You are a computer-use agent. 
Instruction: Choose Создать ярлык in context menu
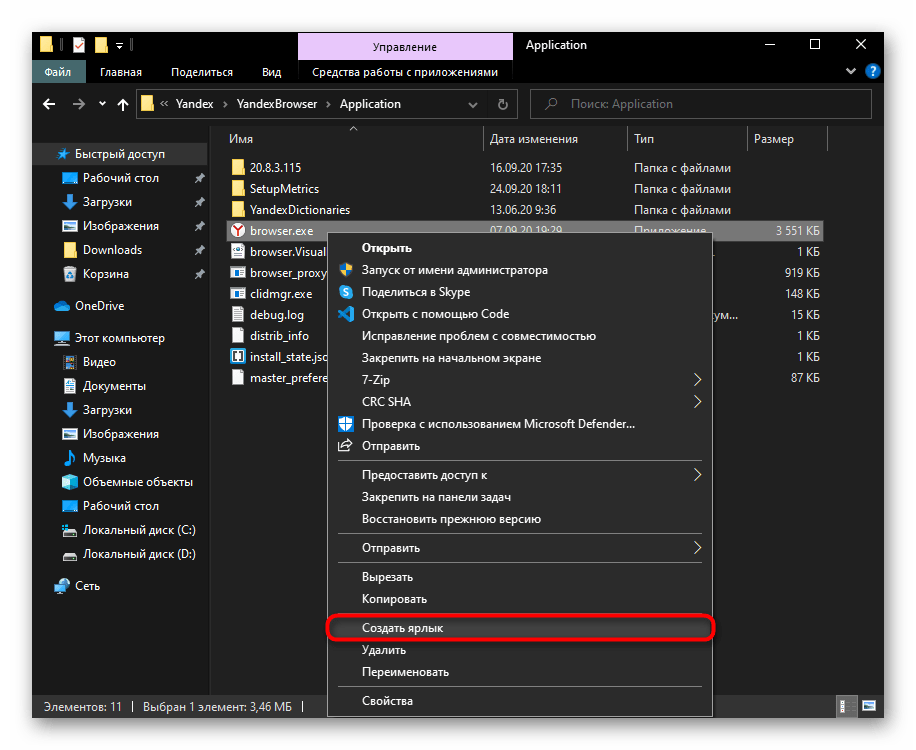pos(520,628)
